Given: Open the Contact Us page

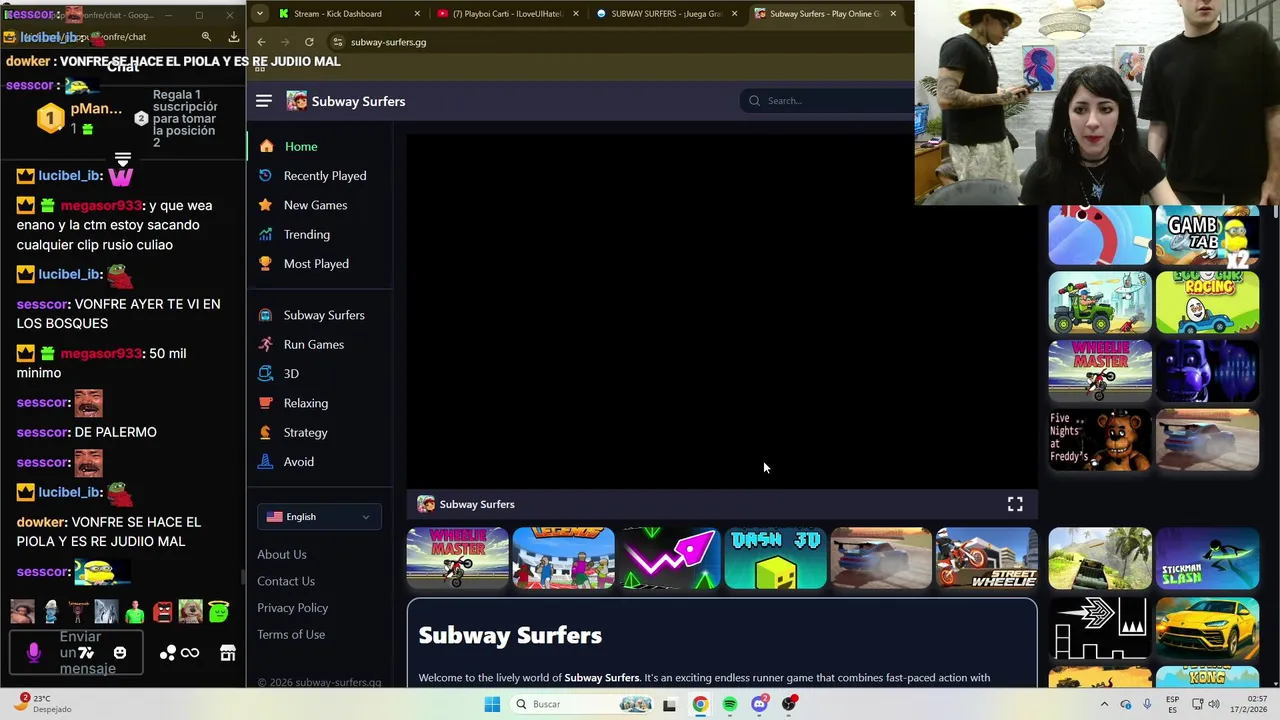Looking at the screenshot, I should [286, 581].
